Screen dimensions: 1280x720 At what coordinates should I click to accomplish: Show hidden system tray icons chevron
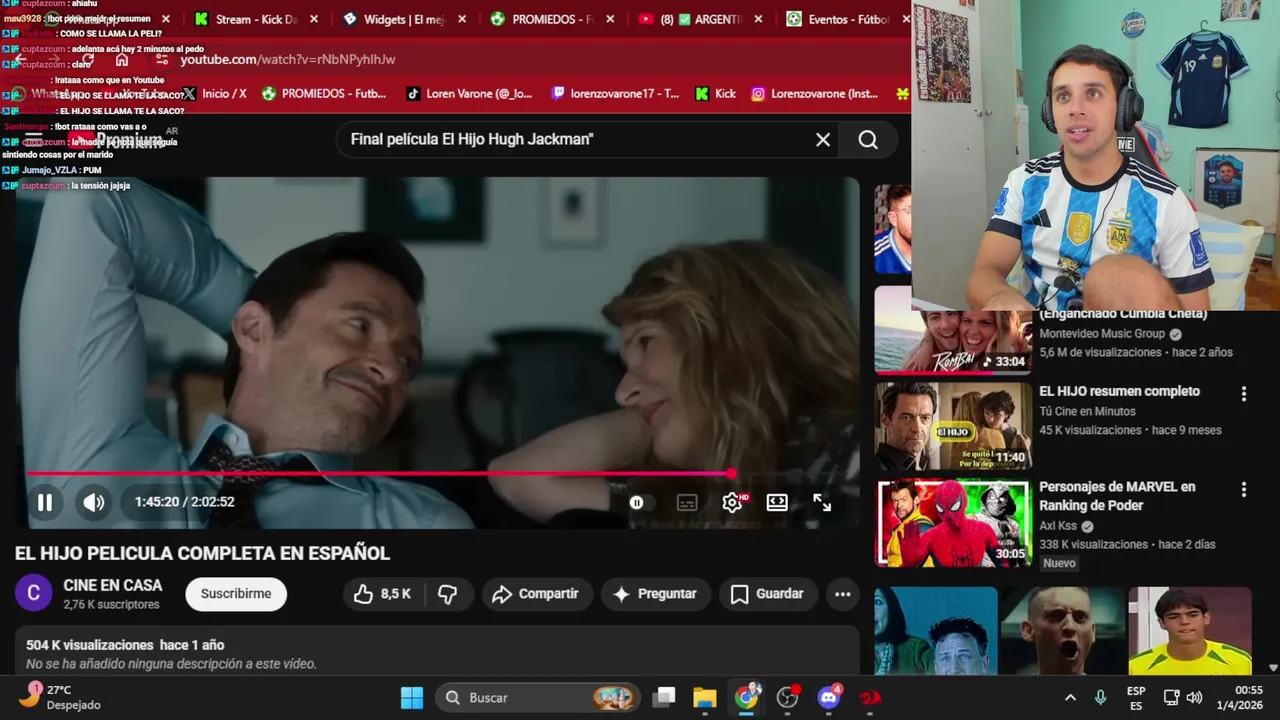tap(1070, 698)
